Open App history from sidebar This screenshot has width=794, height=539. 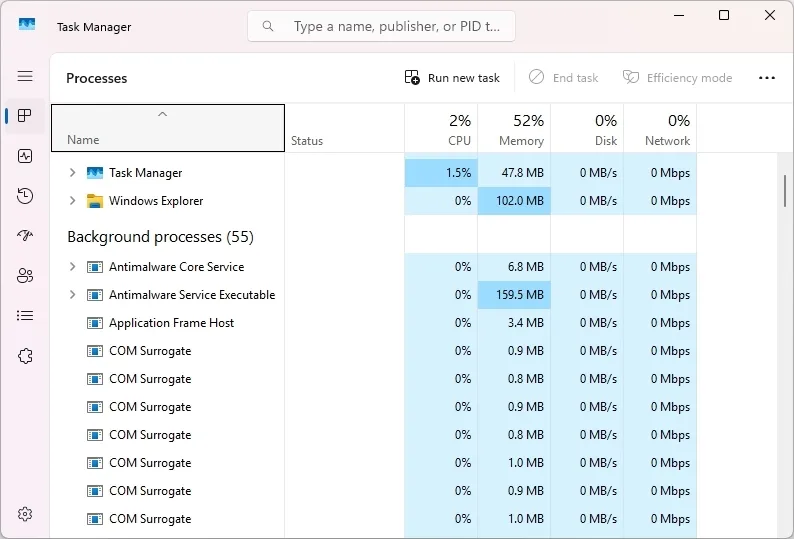(25, 196)
